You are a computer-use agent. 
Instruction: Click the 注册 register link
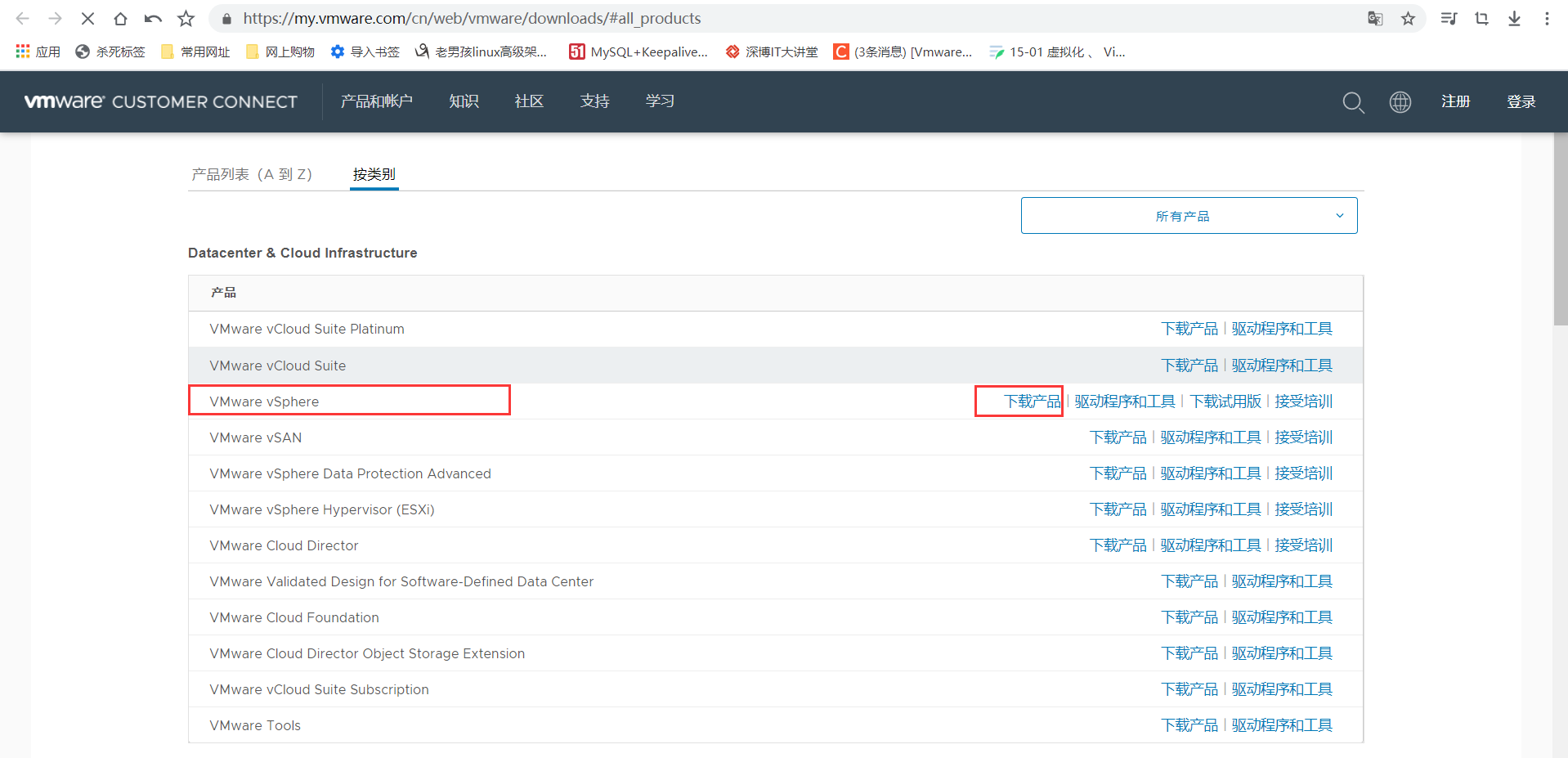[1455, 101]
